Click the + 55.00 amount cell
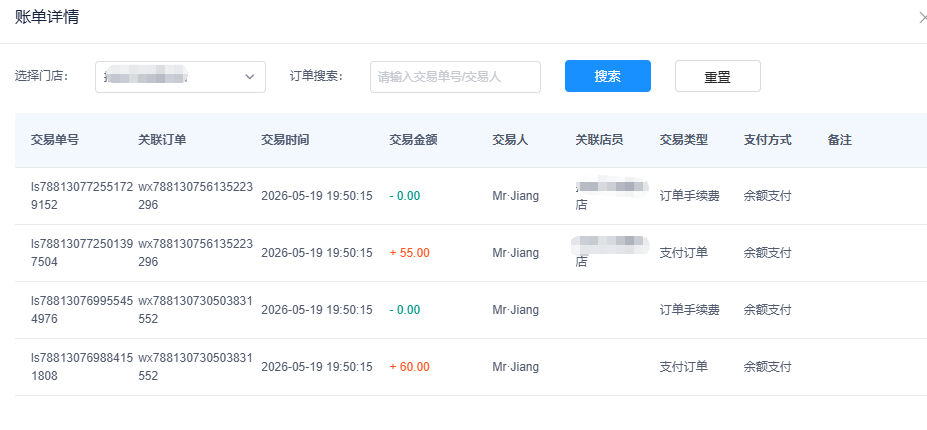The image size is (927, 430). click(410, 253)
